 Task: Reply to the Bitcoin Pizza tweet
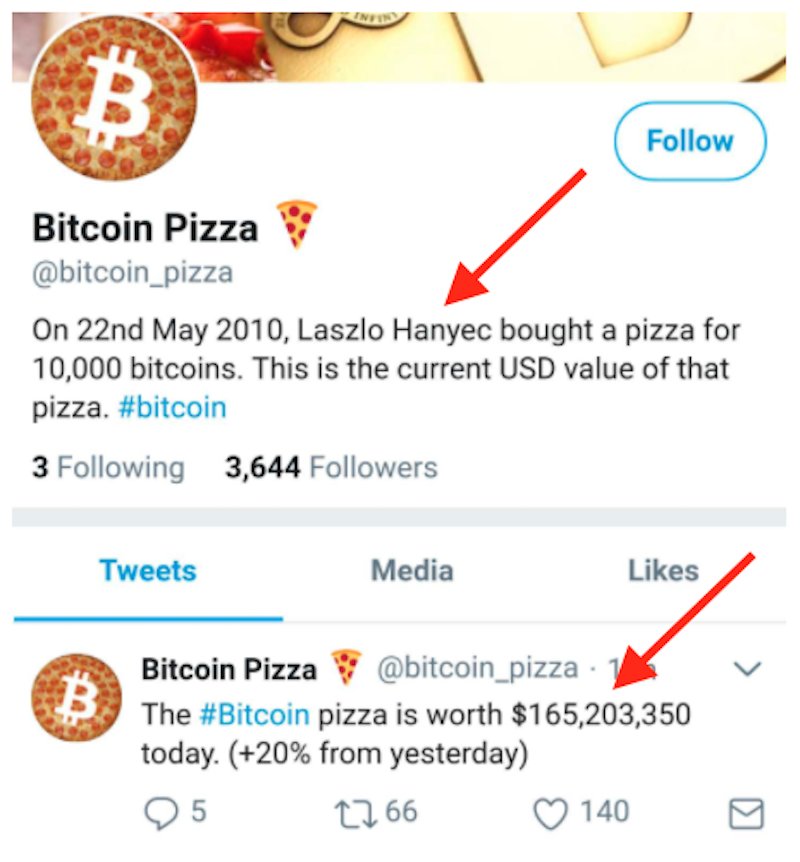160,812
